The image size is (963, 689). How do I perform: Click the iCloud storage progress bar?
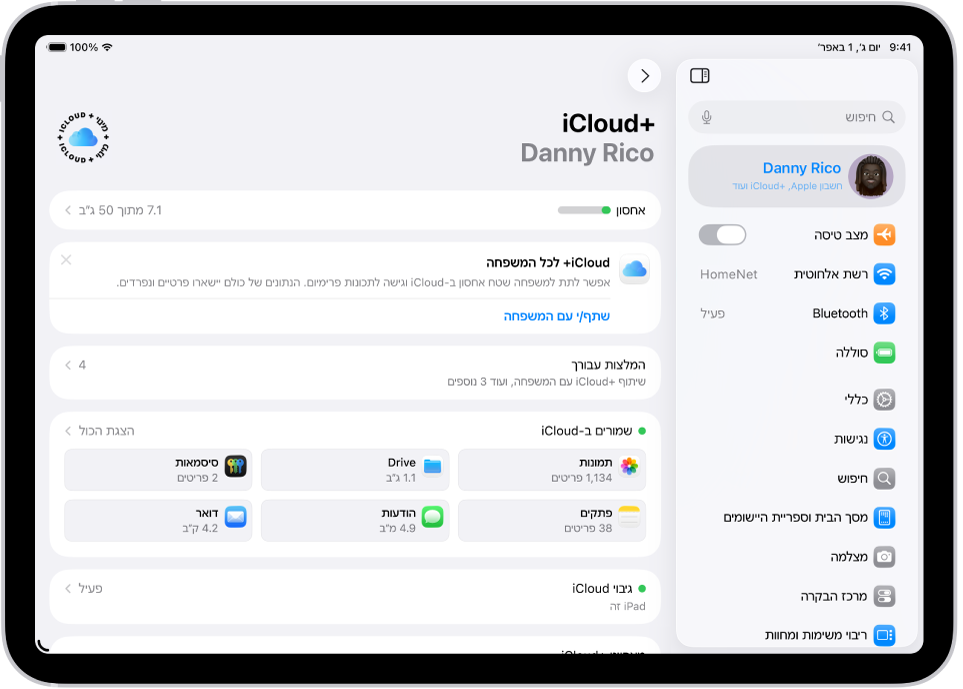click(x=585, y=210)
